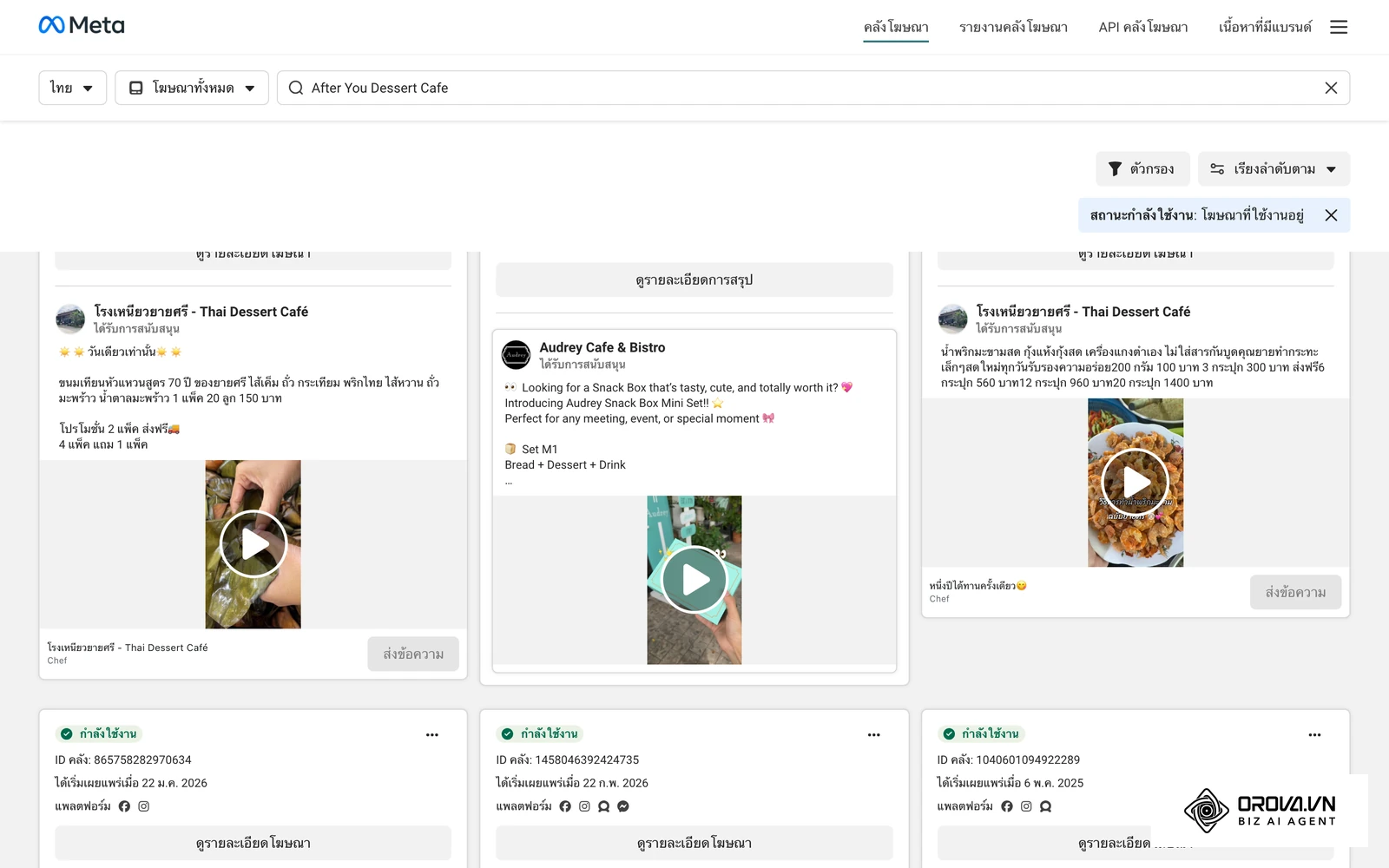Open API คลังโฆษณา tab
This screenshot has width=1389, height=868.
pyautogui.click(x=1142, y=27)
